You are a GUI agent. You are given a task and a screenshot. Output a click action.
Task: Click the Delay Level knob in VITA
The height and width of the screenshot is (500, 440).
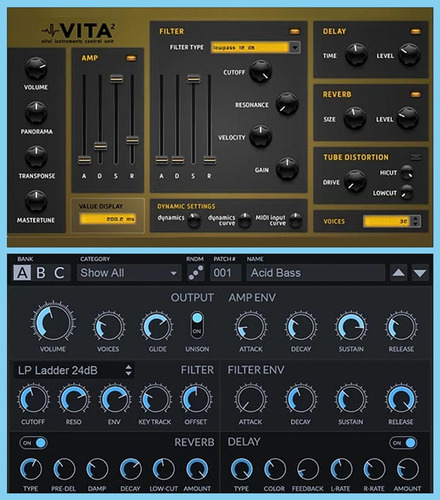point(409,54)
